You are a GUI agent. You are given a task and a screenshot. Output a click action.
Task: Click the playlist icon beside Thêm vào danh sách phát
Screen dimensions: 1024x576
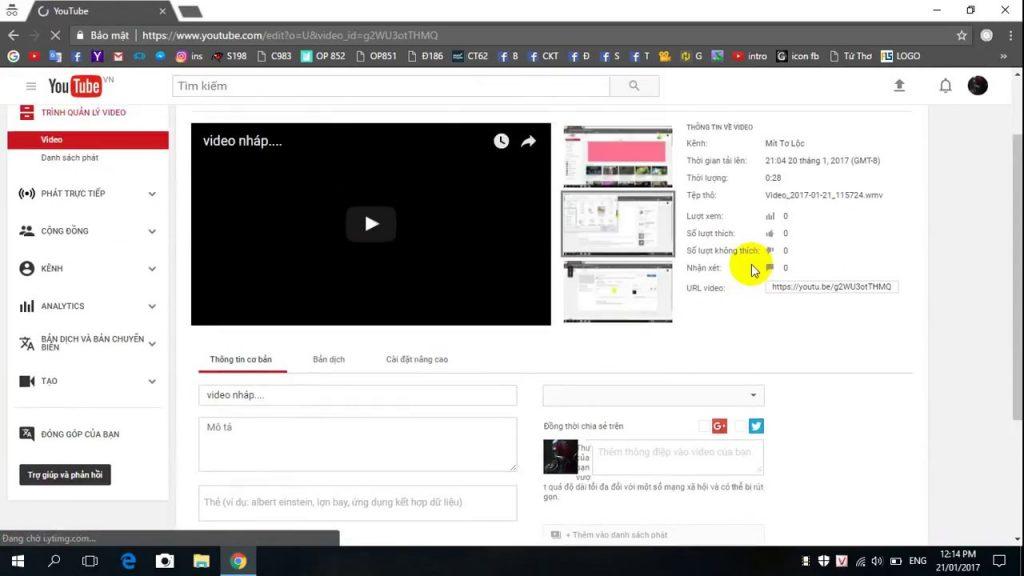pos(554,534)
